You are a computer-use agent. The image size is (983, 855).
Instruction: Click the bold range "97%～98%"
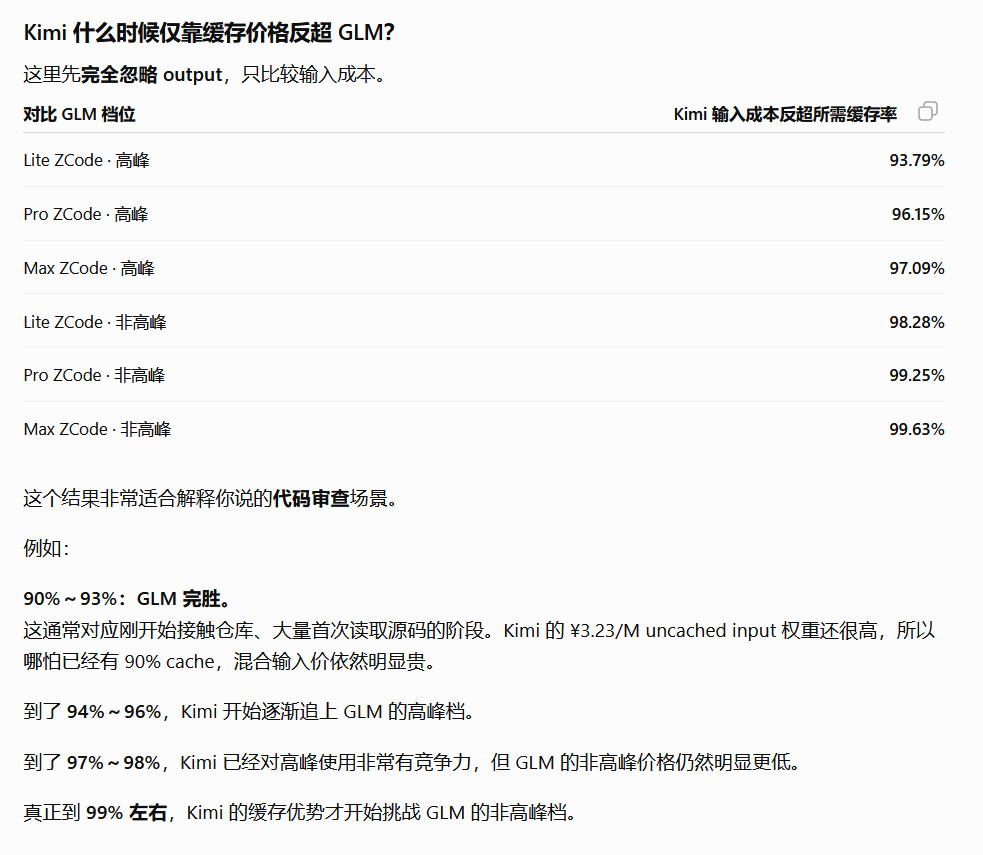click(x=113, y=763)
